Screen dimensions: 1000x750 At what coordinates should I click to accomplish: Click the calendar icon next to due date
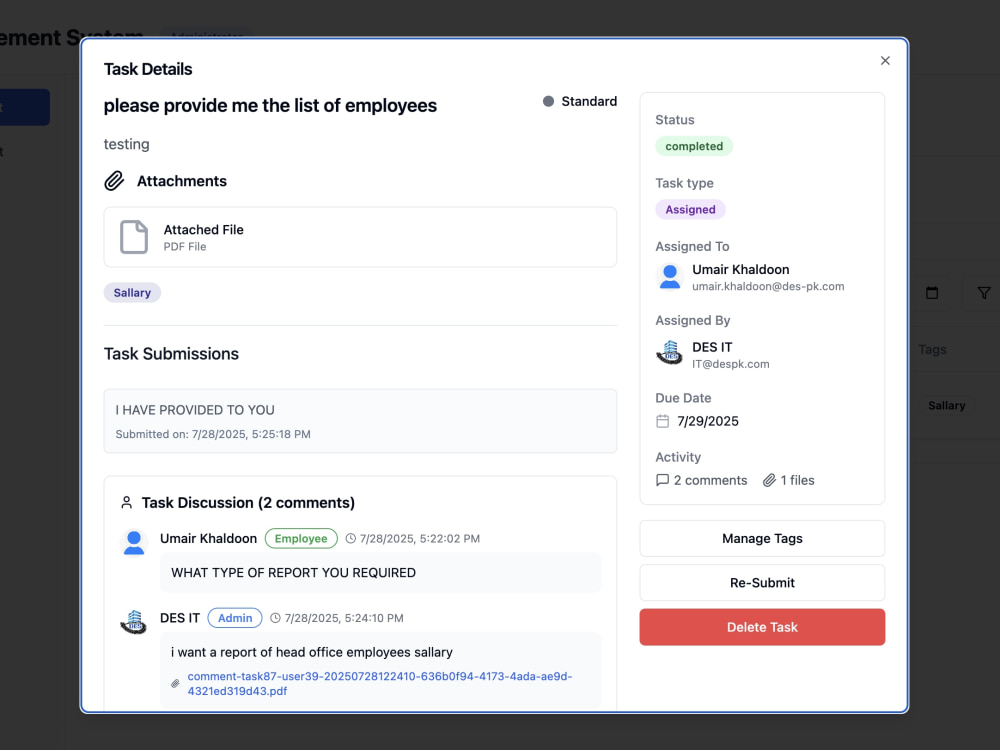coord(663,422)
